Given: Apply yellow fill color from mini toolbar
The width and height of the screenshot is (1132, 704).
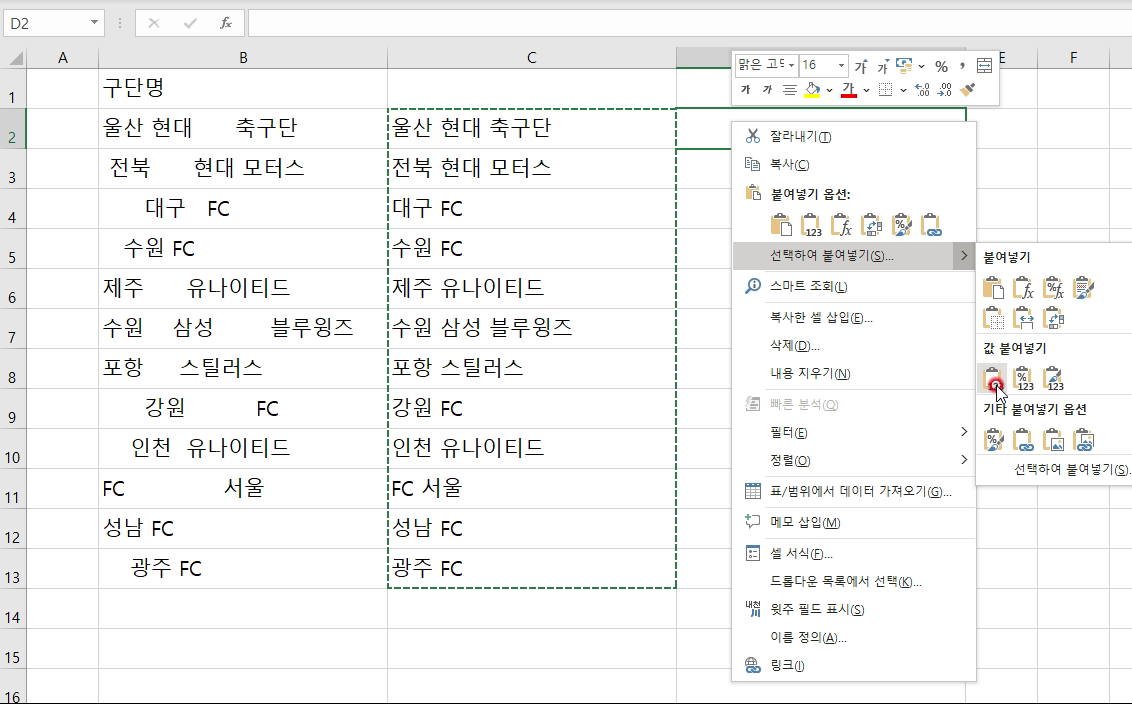Looking at the screenshot, I should point(812,90).
